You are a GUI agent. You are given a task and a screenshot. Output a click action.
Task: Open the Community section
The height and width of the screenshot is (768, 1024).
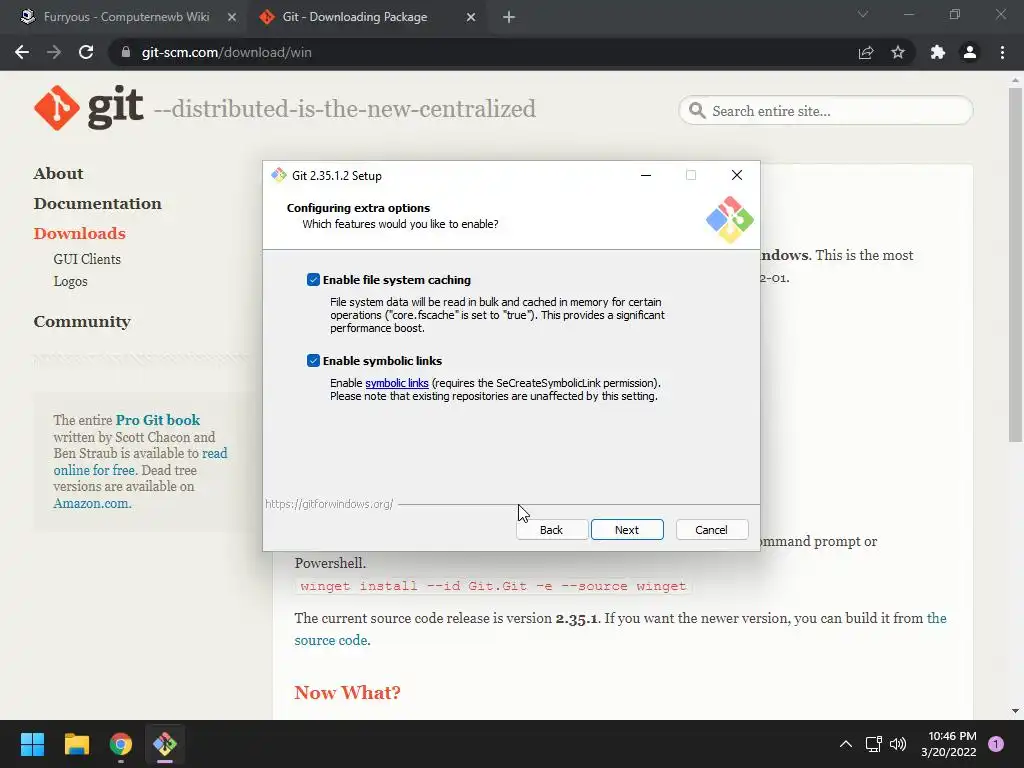tap(82, 321)
